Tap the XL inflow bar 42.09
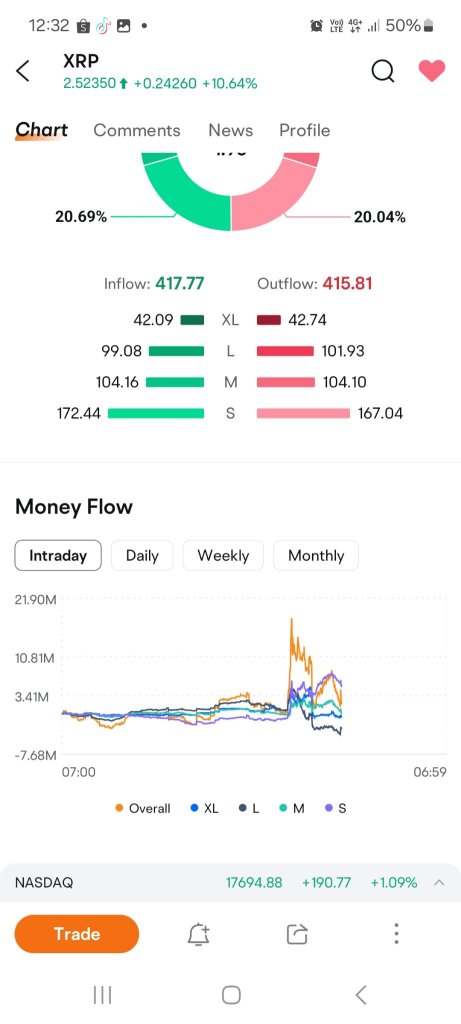This screenshot has width=461, height=1024. 192,320
